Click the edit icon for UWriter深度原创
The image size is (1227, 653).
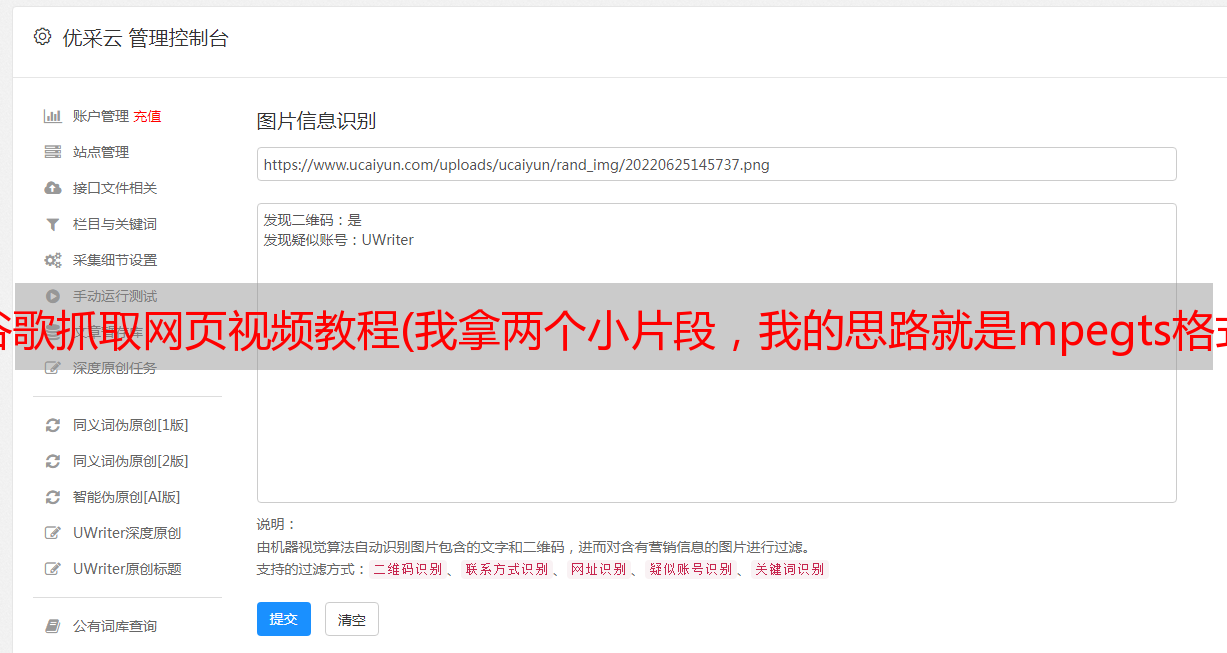(x=53, y=533)
